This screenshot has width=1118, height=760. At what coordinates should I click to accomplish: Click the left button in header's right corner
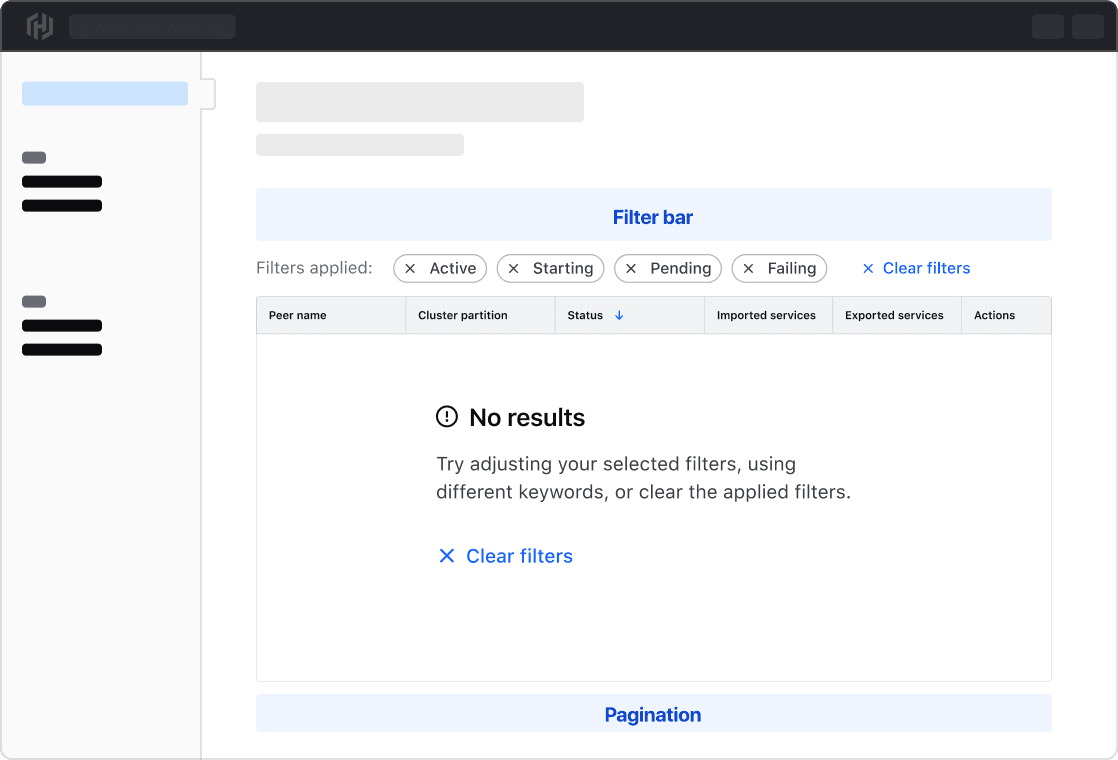[1048, 26]
